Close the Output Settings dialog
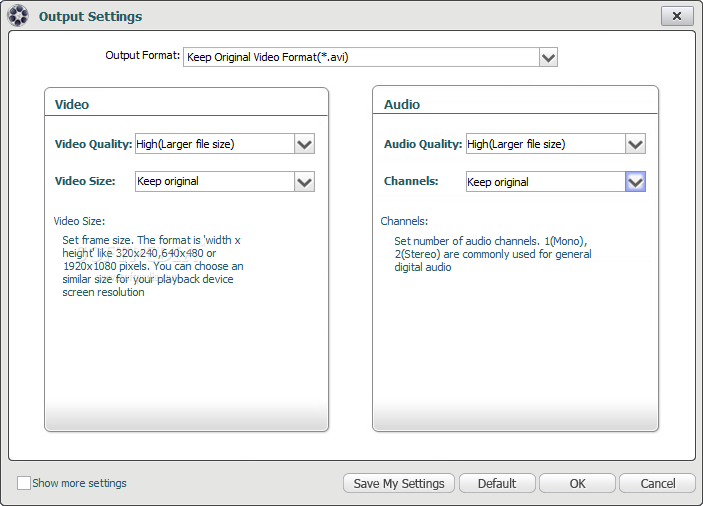 coord(677,16)
